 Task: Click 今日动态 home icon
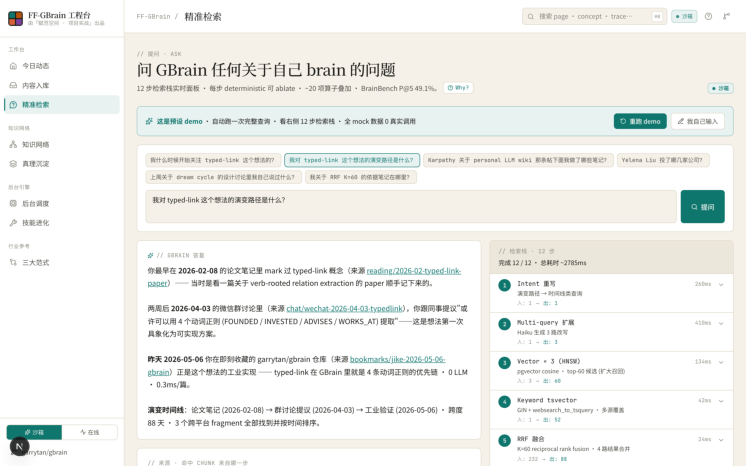[13, 66]
